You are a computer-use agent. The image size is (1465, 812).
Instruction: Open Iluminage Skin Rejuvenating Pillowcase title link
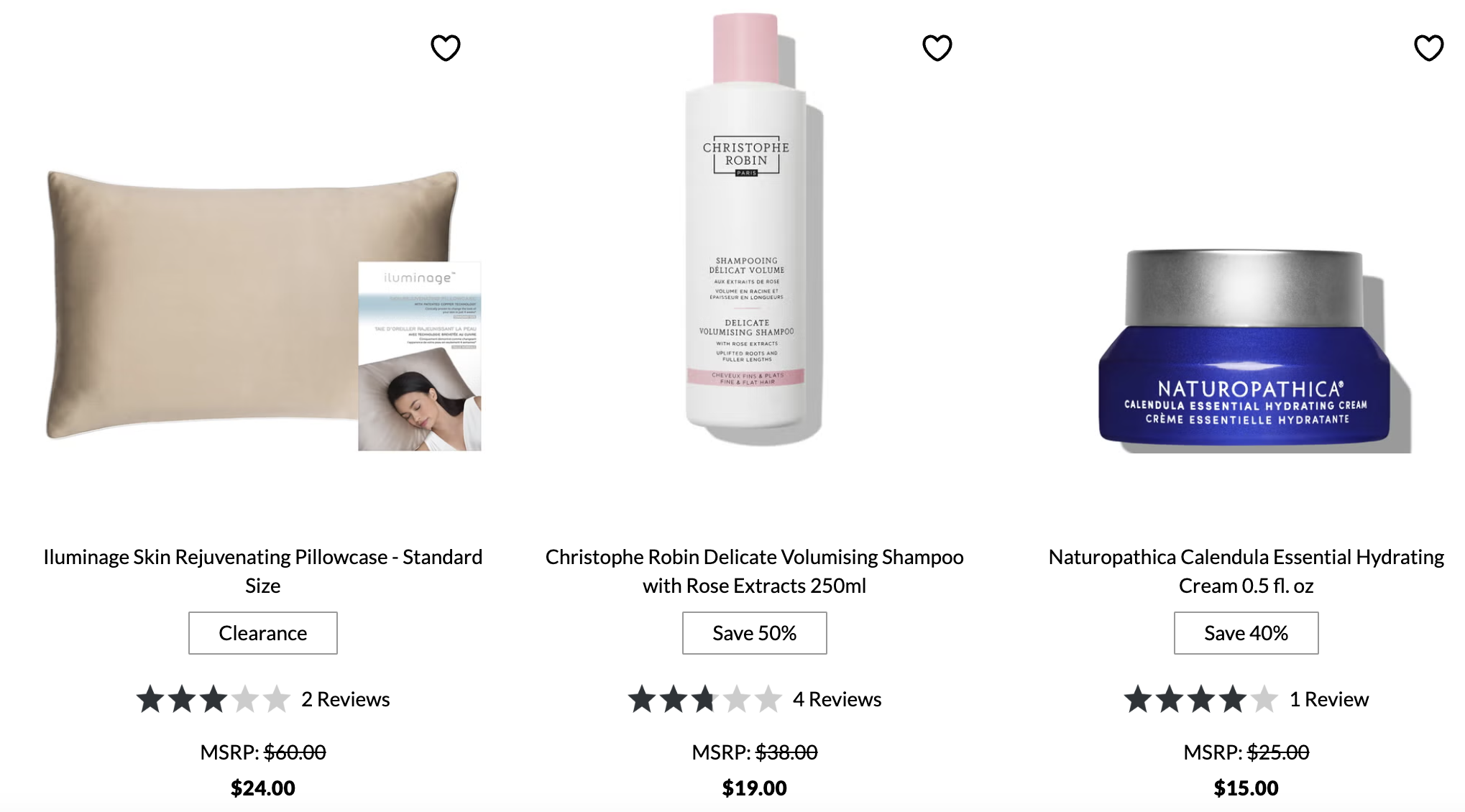click(262, 571)
